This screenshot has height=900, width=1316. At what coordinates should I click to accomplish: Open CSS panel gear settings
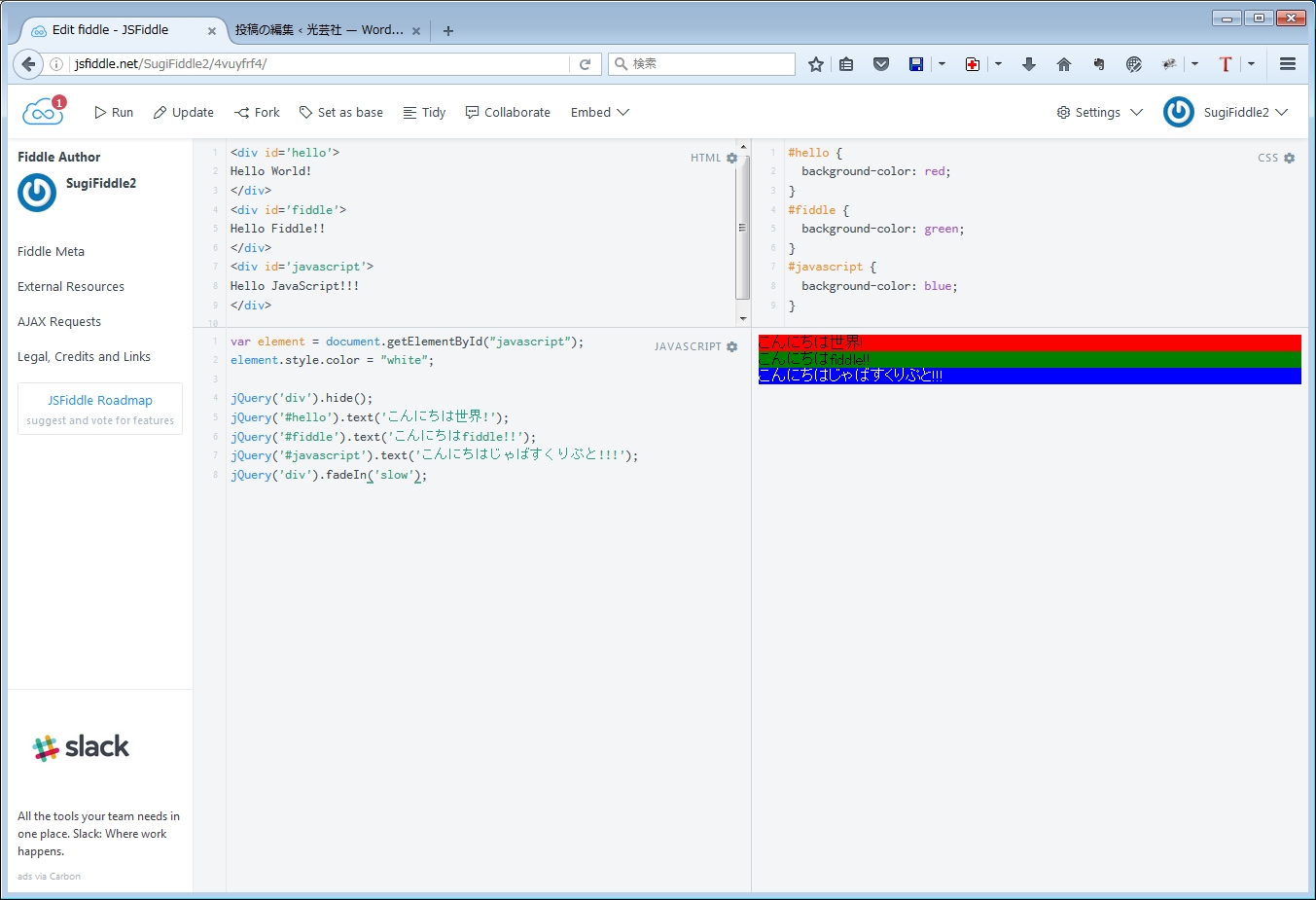point(1290,158)
